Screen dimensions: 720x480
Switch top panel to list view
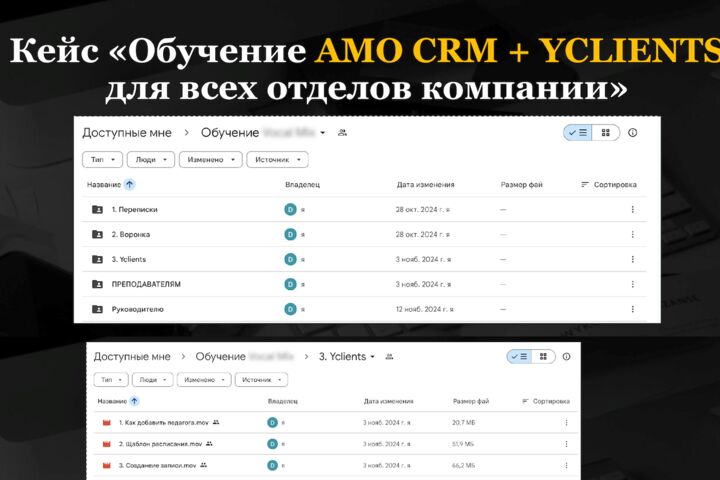[577, 133]
